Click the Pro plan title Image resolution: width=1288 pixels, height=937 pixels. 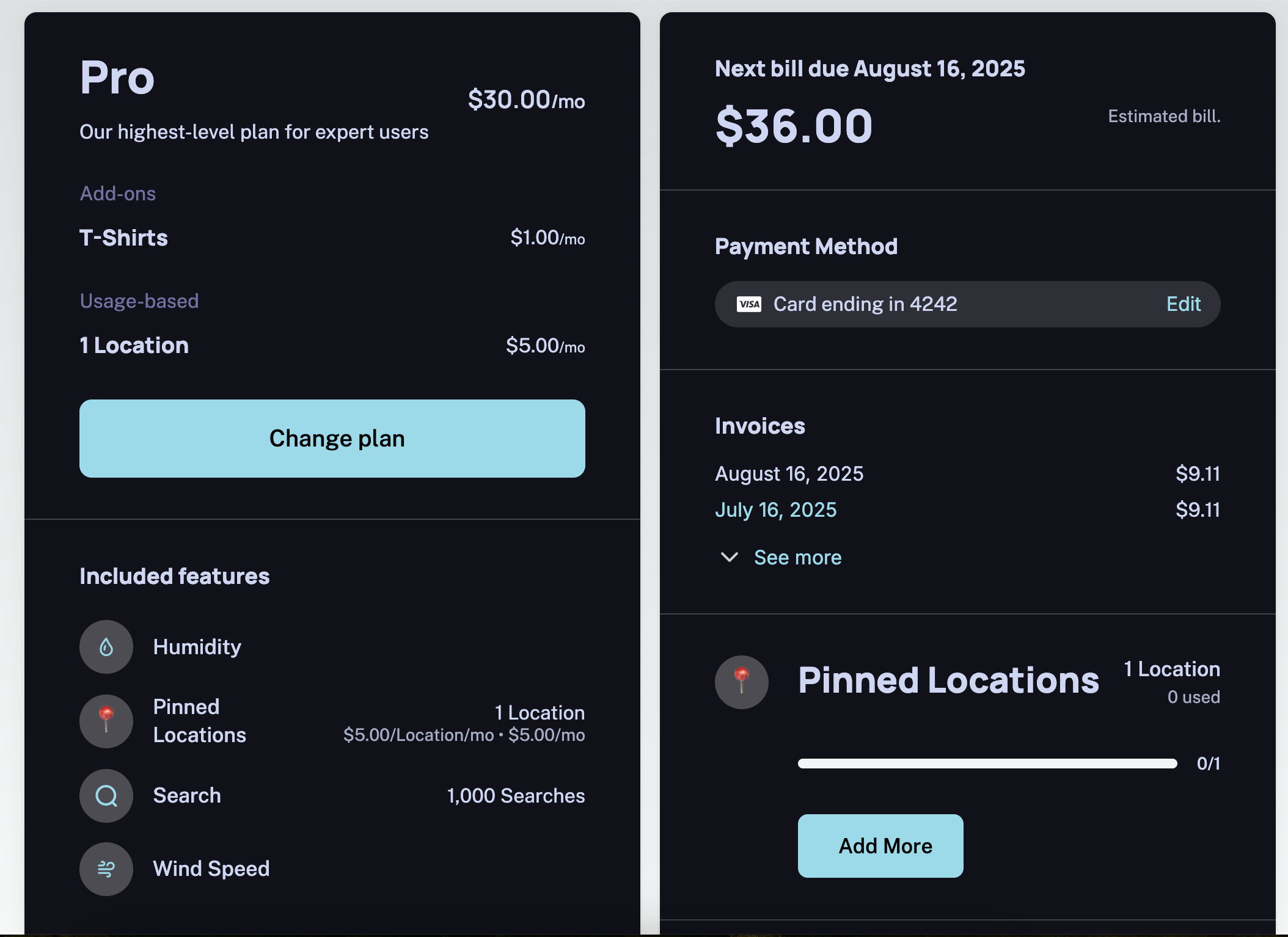tap(117, 78)
